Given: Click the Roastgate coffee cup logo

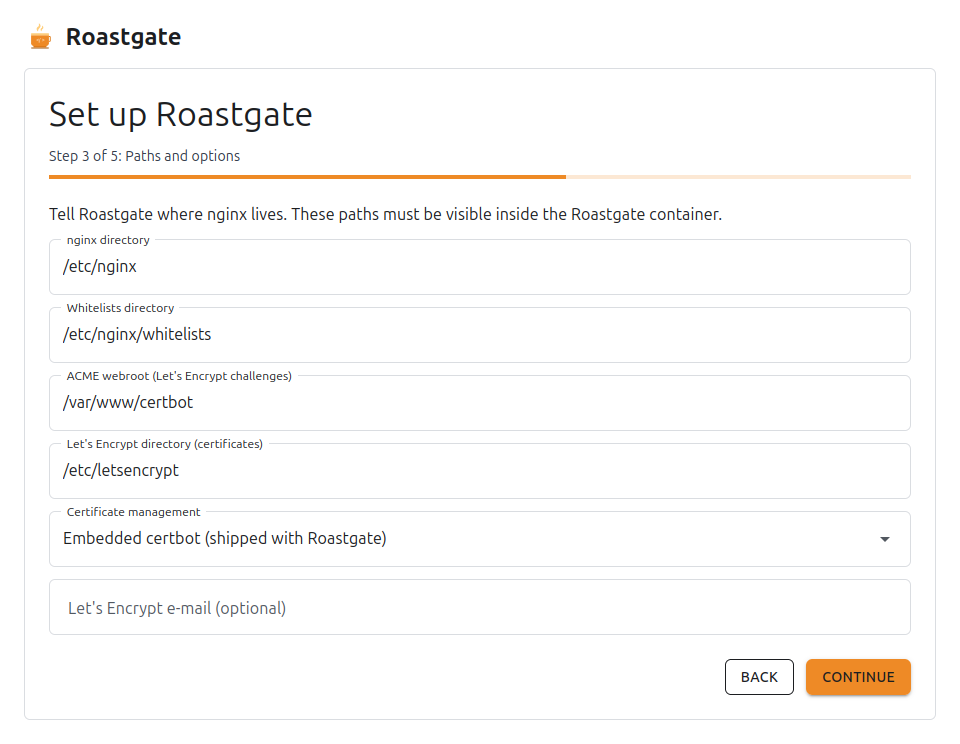Looking at the screenshot, I should (40, 37).
